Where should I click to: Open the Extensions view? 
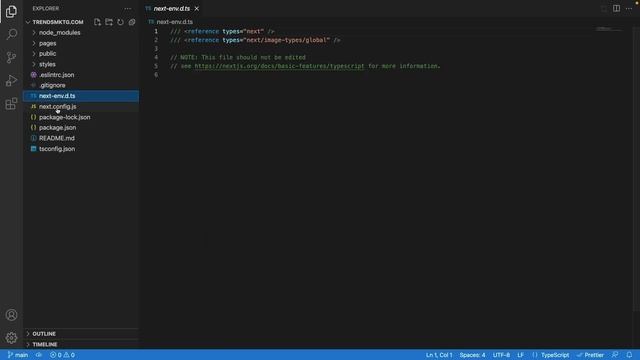click(x=11, y=104)
